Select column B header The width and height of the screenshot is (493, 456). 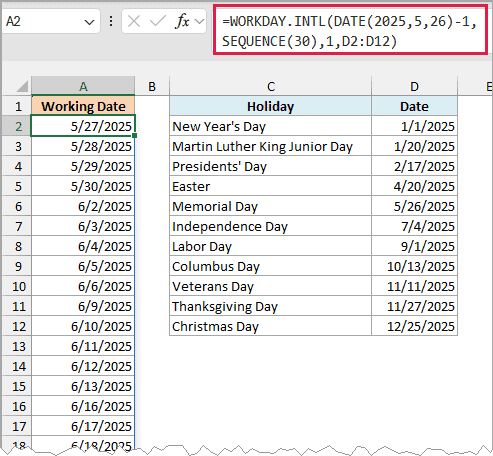(152, 87)
